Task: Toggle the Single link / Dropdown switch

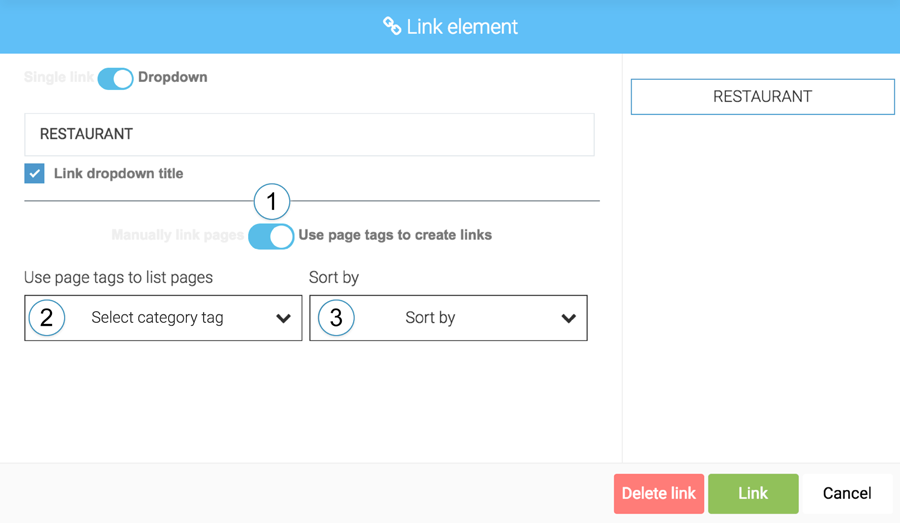Action: coord(115,78)
